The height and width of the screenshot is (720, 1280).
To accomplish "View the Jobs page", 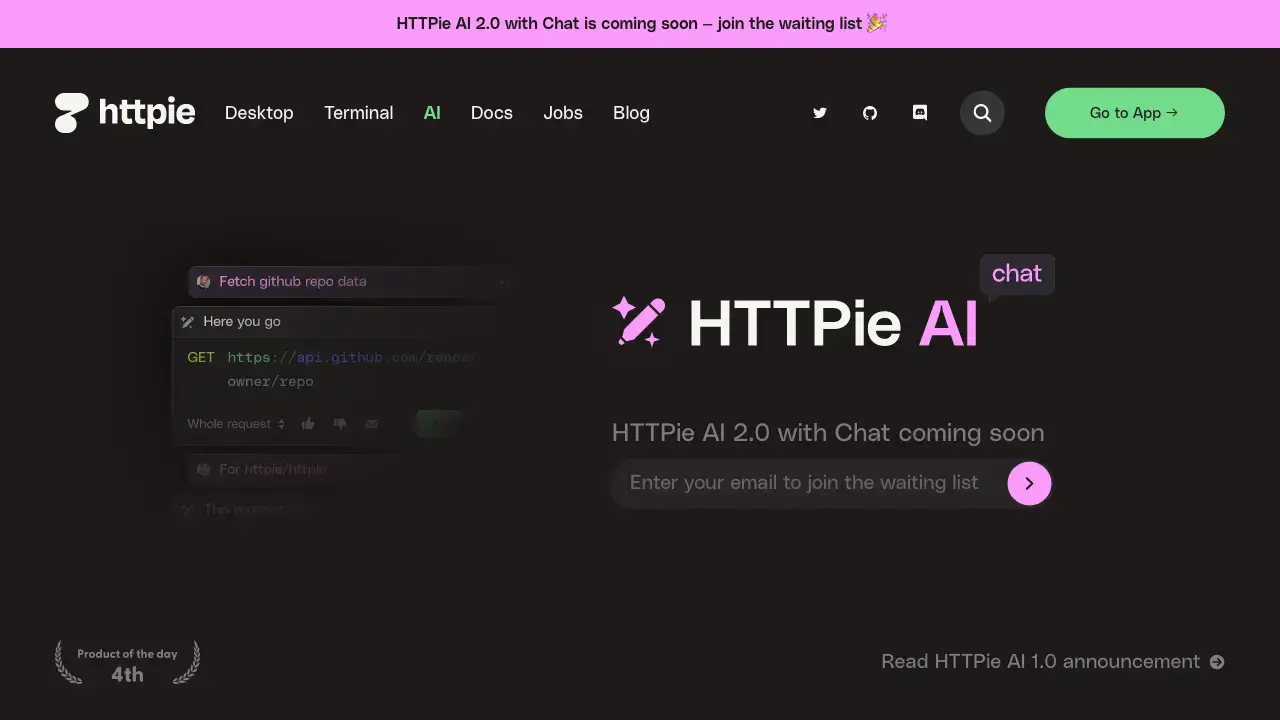I will pyautogui.click(x=563, y=113).
